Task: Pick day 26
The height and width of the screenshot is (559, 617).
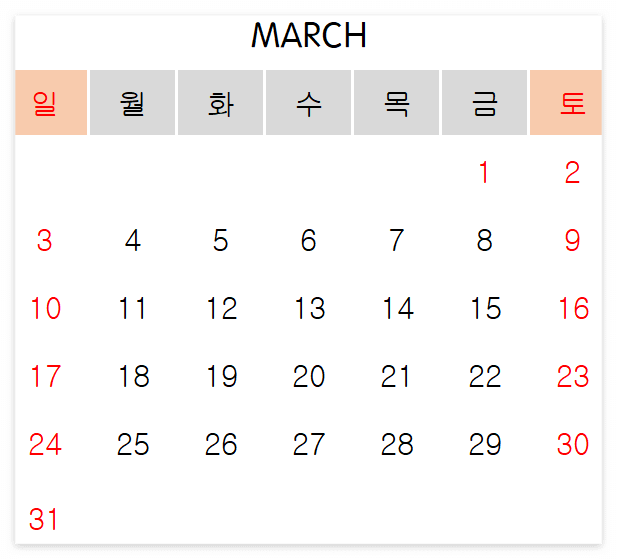Action: [x=221, y=445]
